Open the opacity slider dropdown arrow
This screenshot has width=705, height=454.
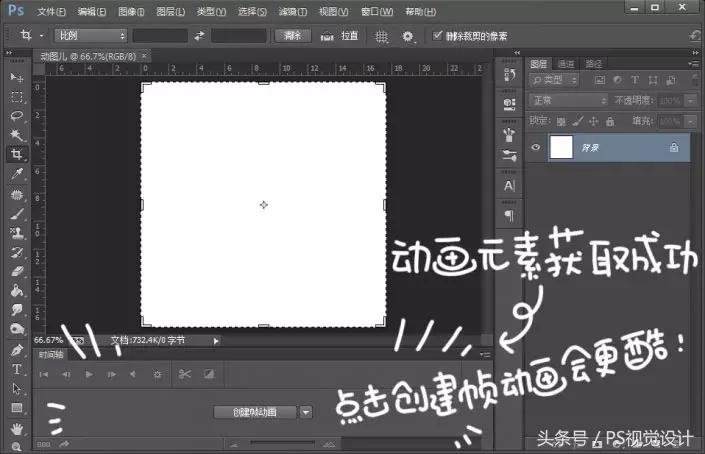691,100
